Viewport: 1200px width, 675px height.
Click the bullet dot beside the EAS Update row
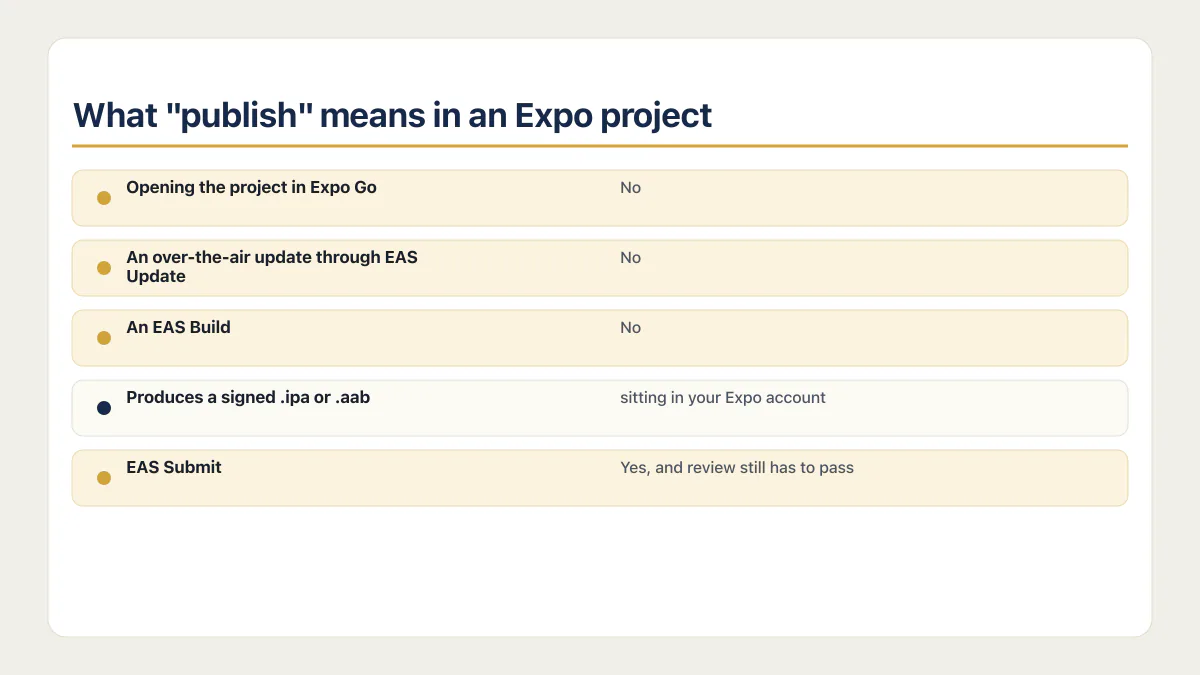104,268
